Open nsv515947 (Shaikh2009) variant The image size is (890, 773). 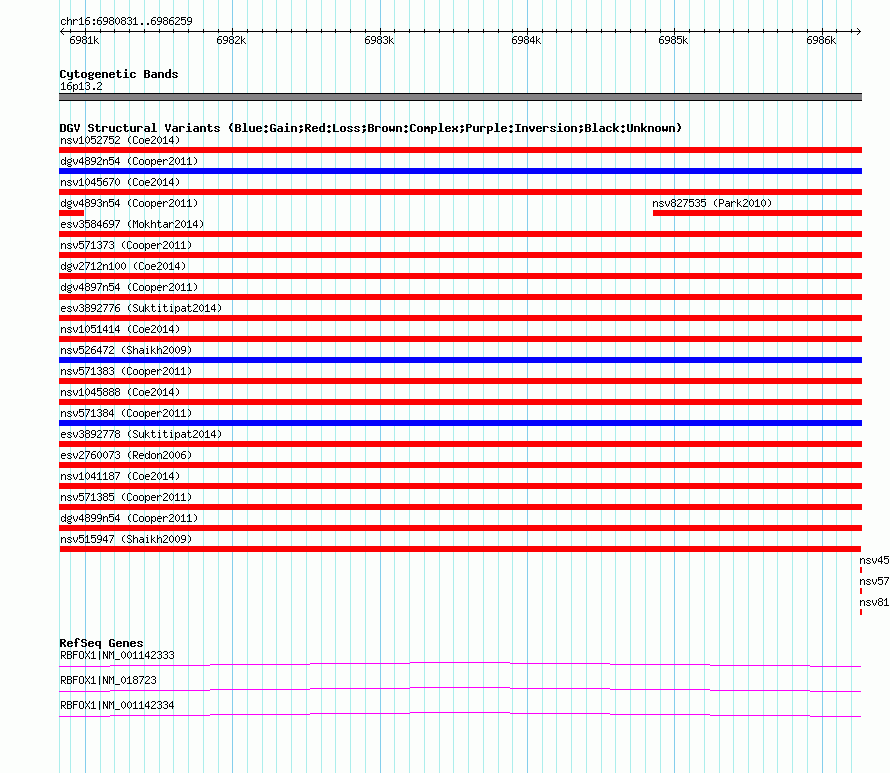click(x=126, y=539)
